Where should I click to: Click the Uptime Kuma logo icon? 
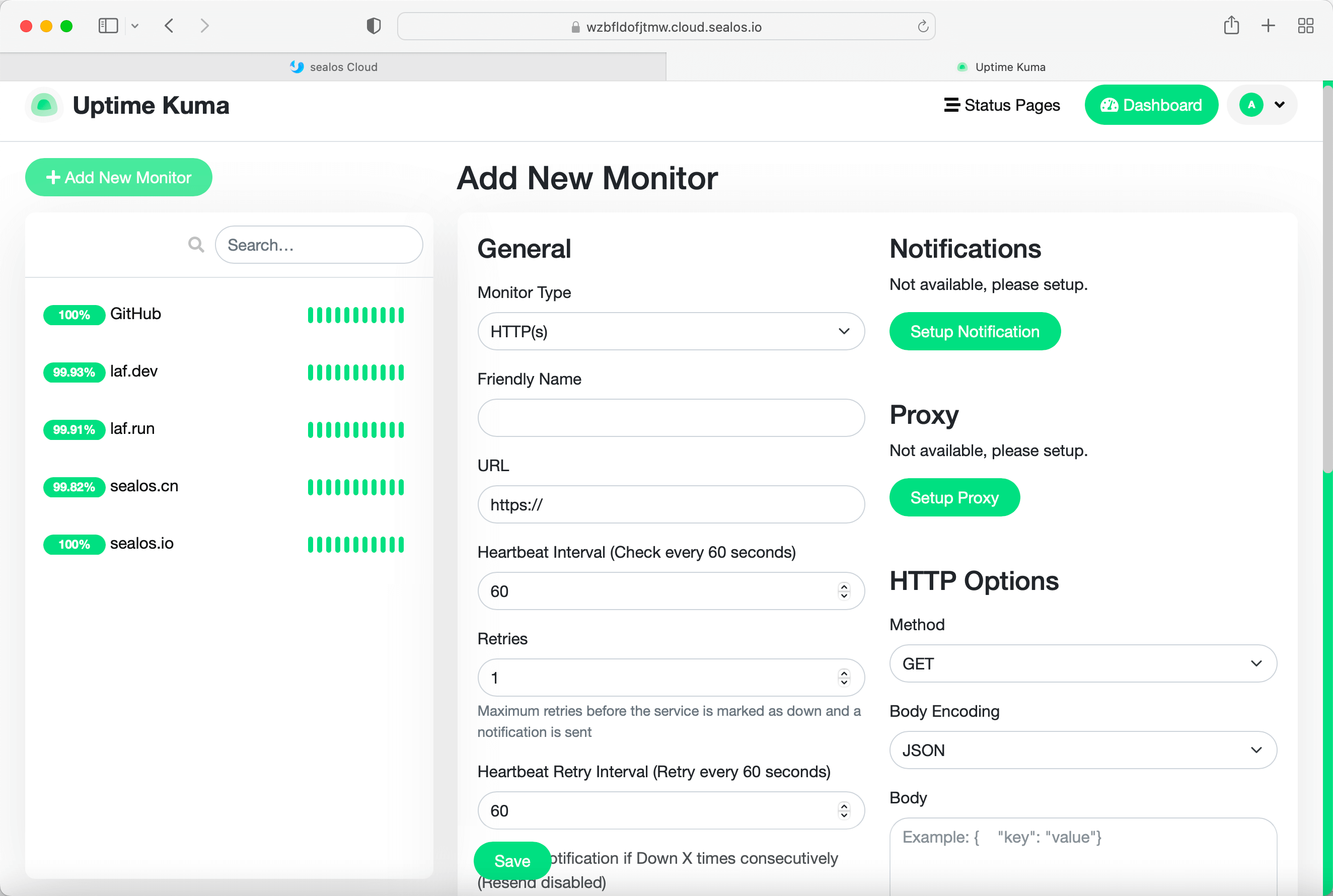[x=44, y=105]
